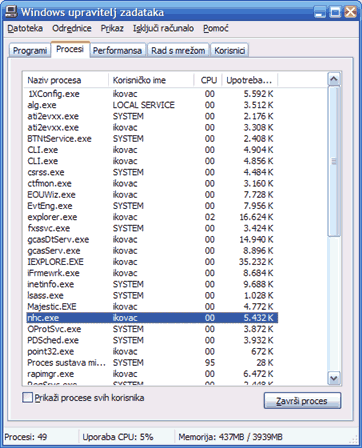Click the 35.232 K memory value
Viewport: 362px width, 448px height.
click(x=256, y=262)
